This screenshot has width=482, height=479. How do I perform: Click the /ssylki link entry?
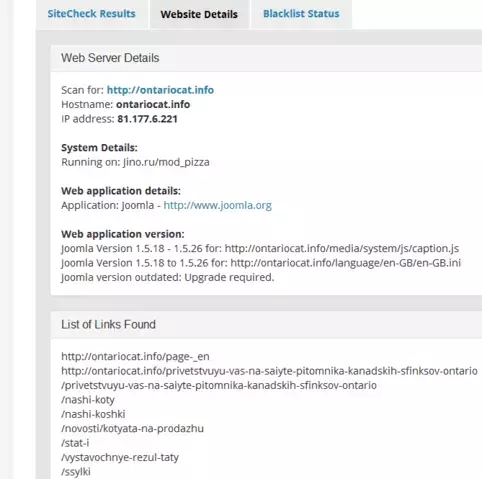point(76,472)
